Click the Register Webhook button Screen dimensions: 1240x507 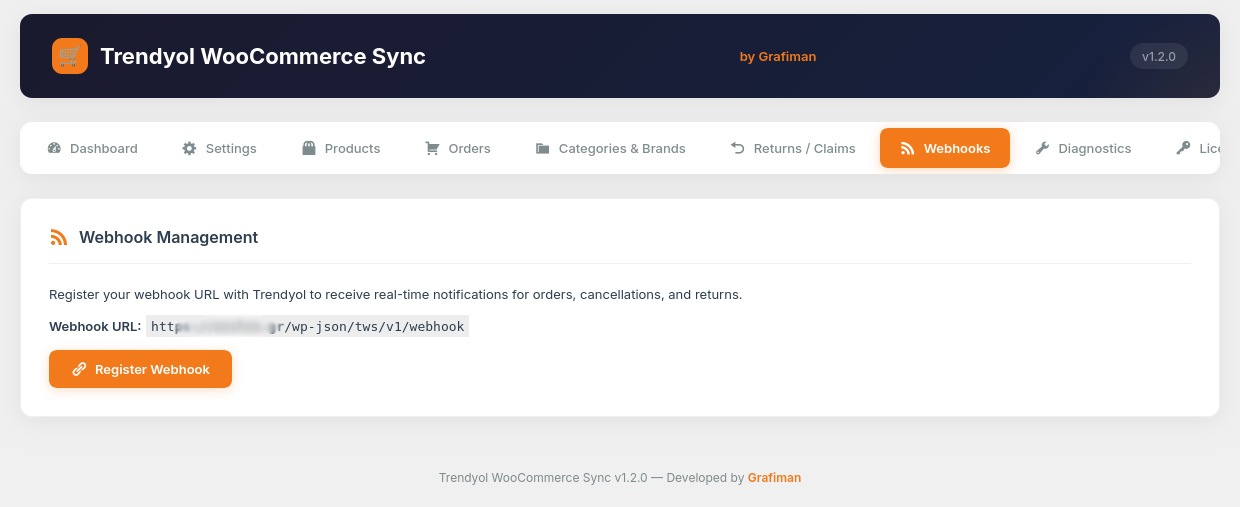(140, 369)
